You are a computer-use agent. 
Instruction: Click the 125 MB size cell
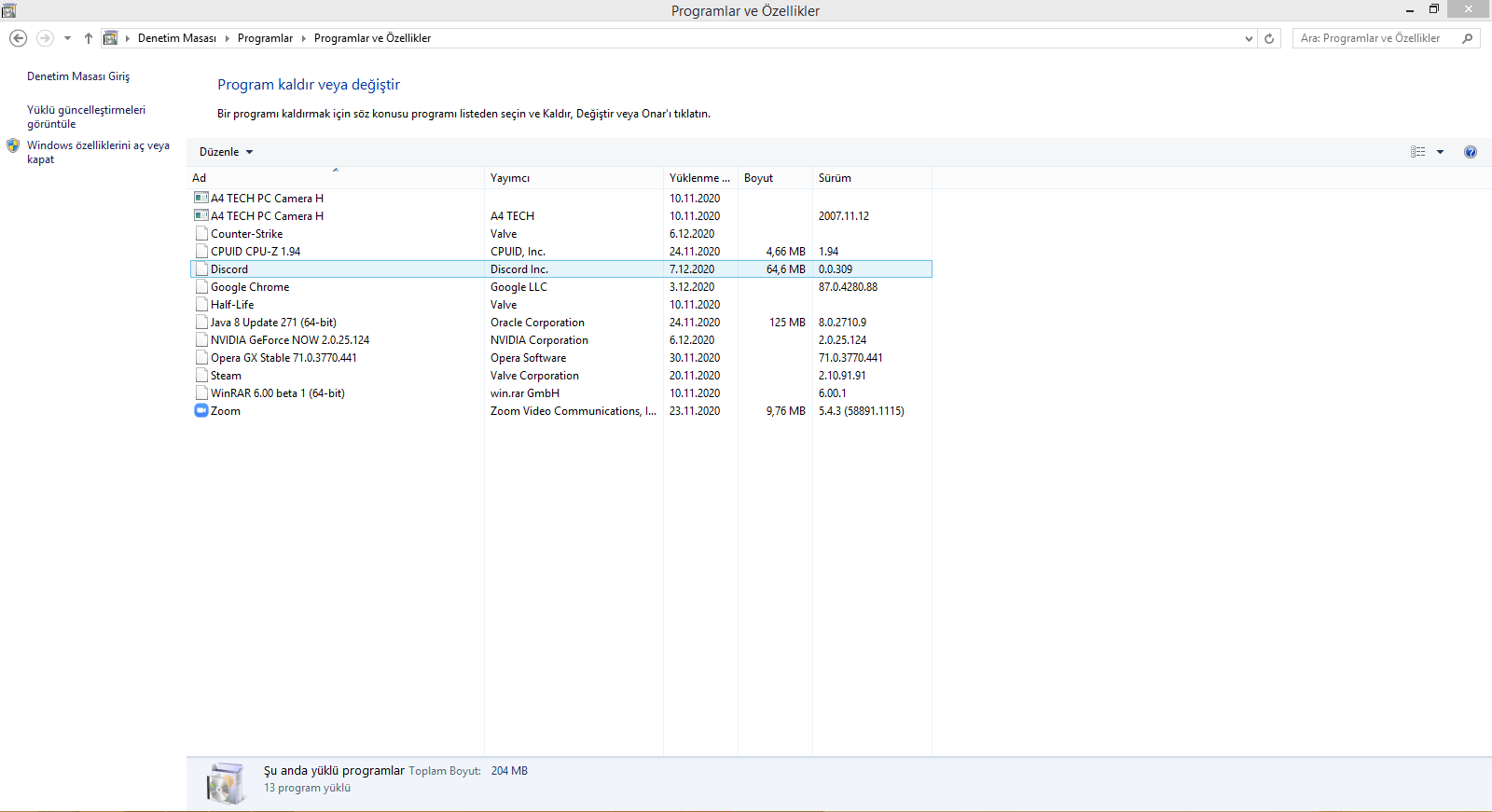pos(787,323)
